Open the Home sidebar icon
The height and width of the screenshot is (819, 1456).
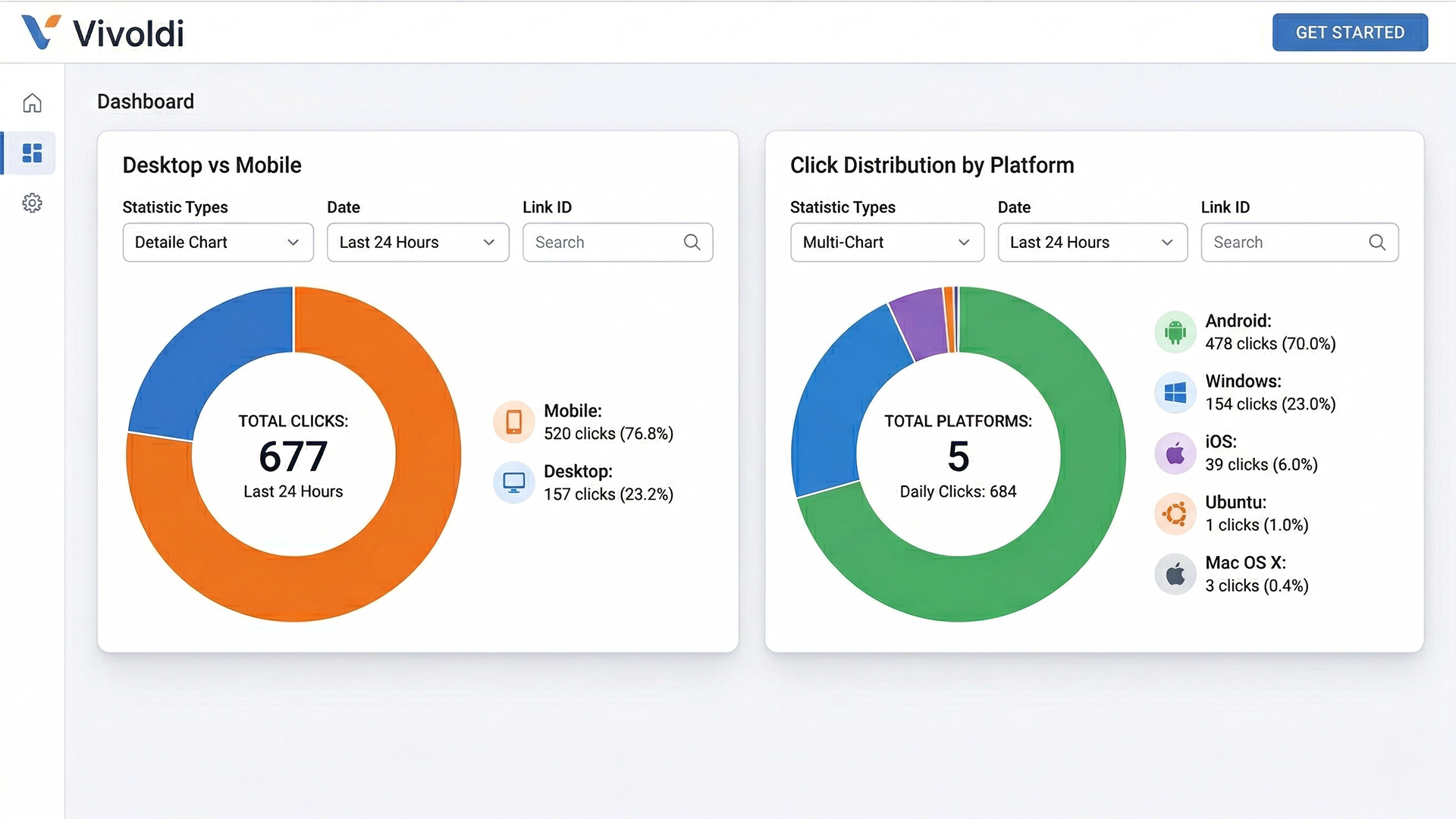point(32,103)
